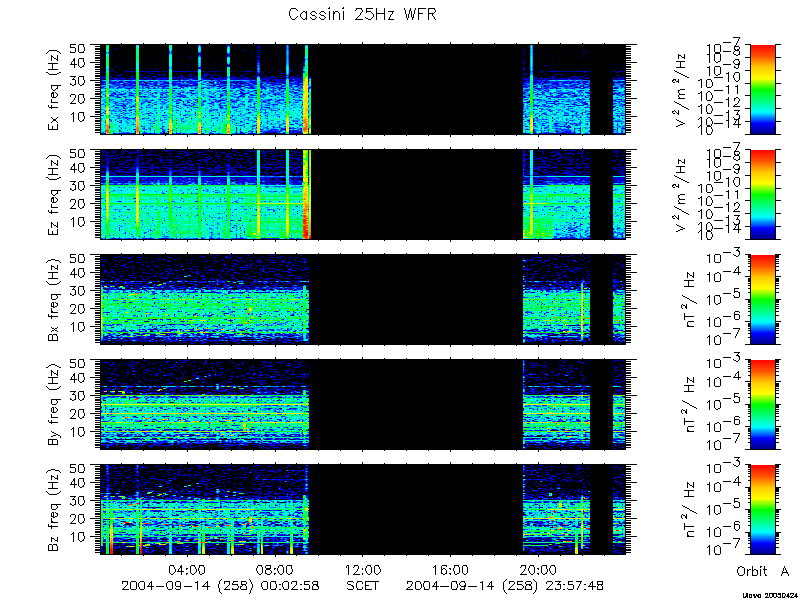Click the Bx spectrogram panel
Screen dimensions: 800x600
pyautogui.click(x=363, y=299)
